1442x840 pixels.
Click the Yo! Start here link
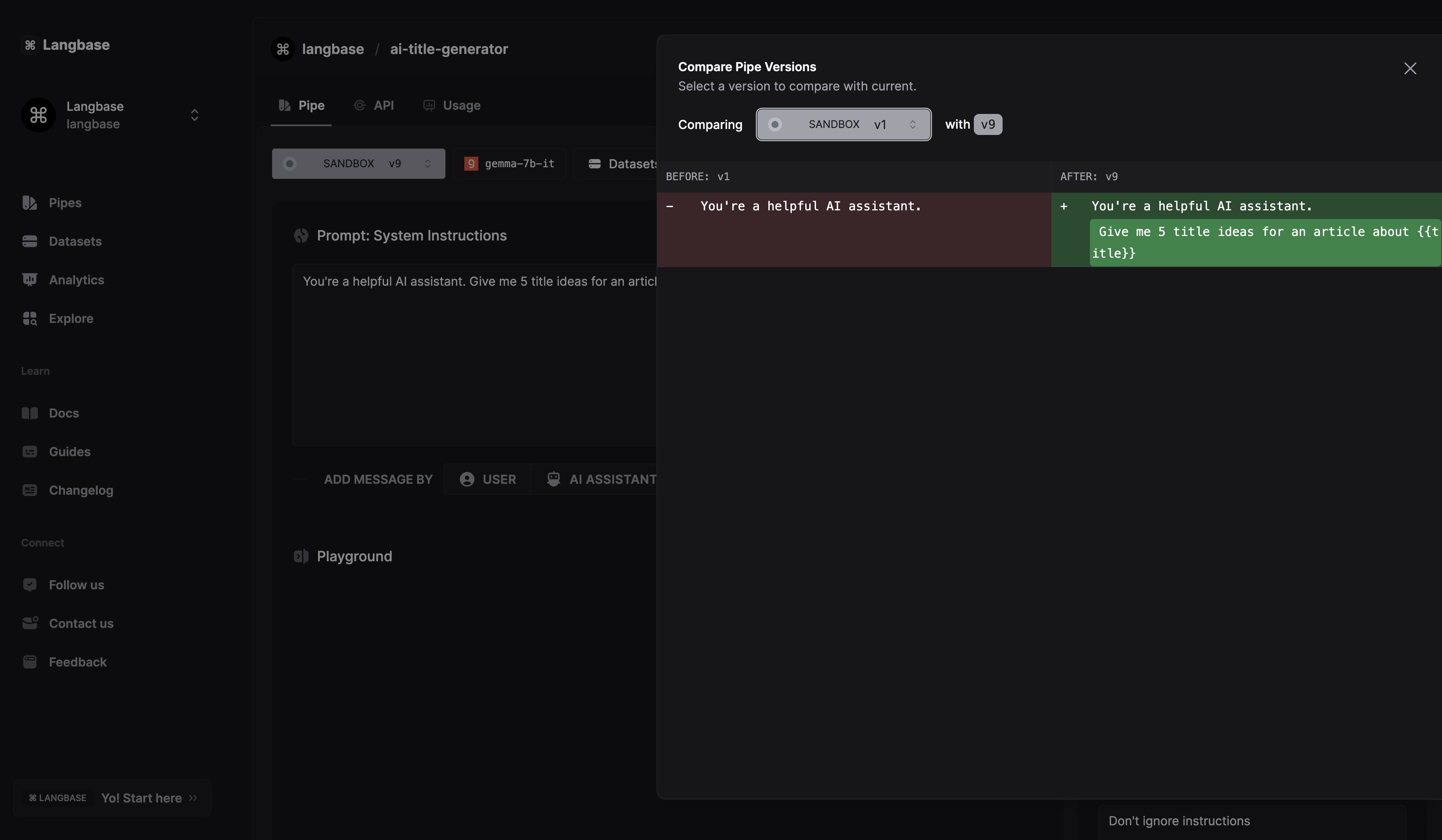pos(141,798)
